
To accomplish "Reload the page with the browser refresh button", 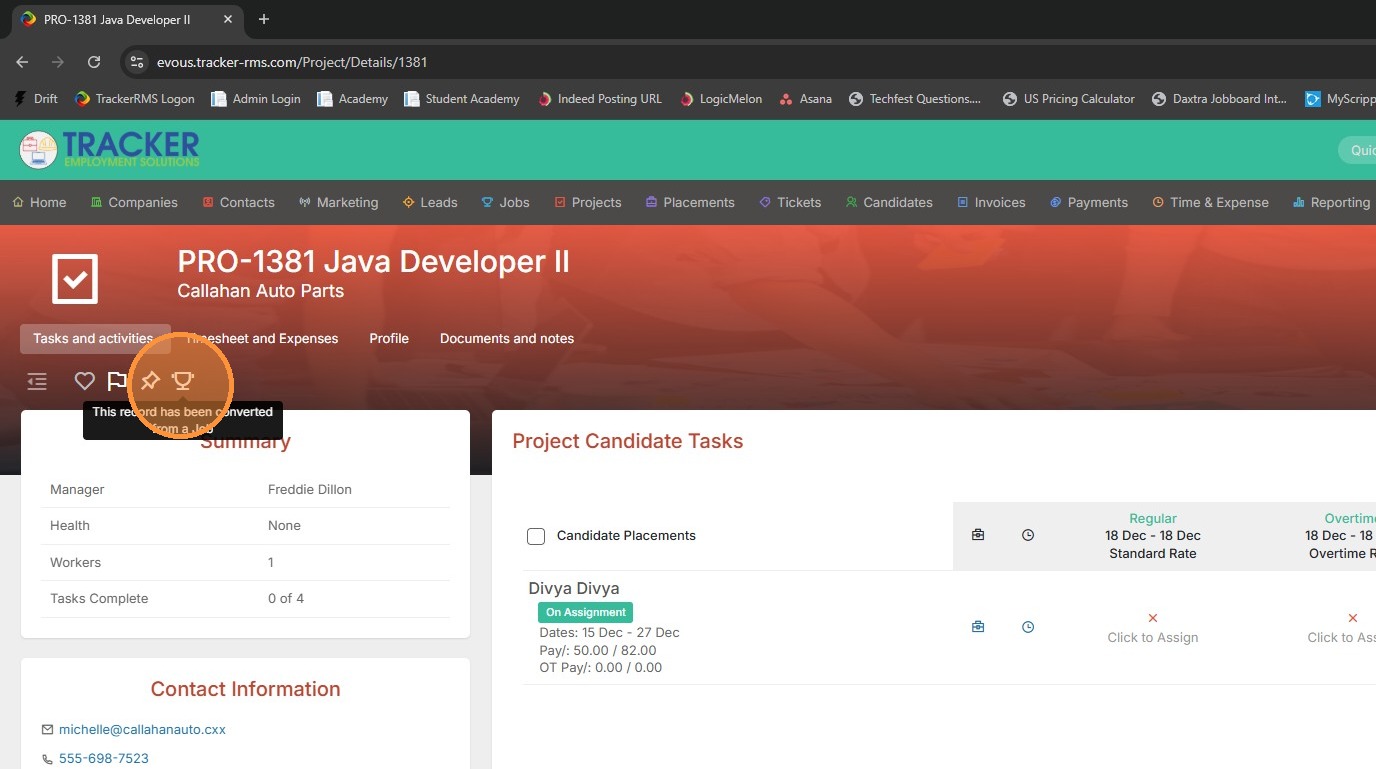I will coord(94,62).
